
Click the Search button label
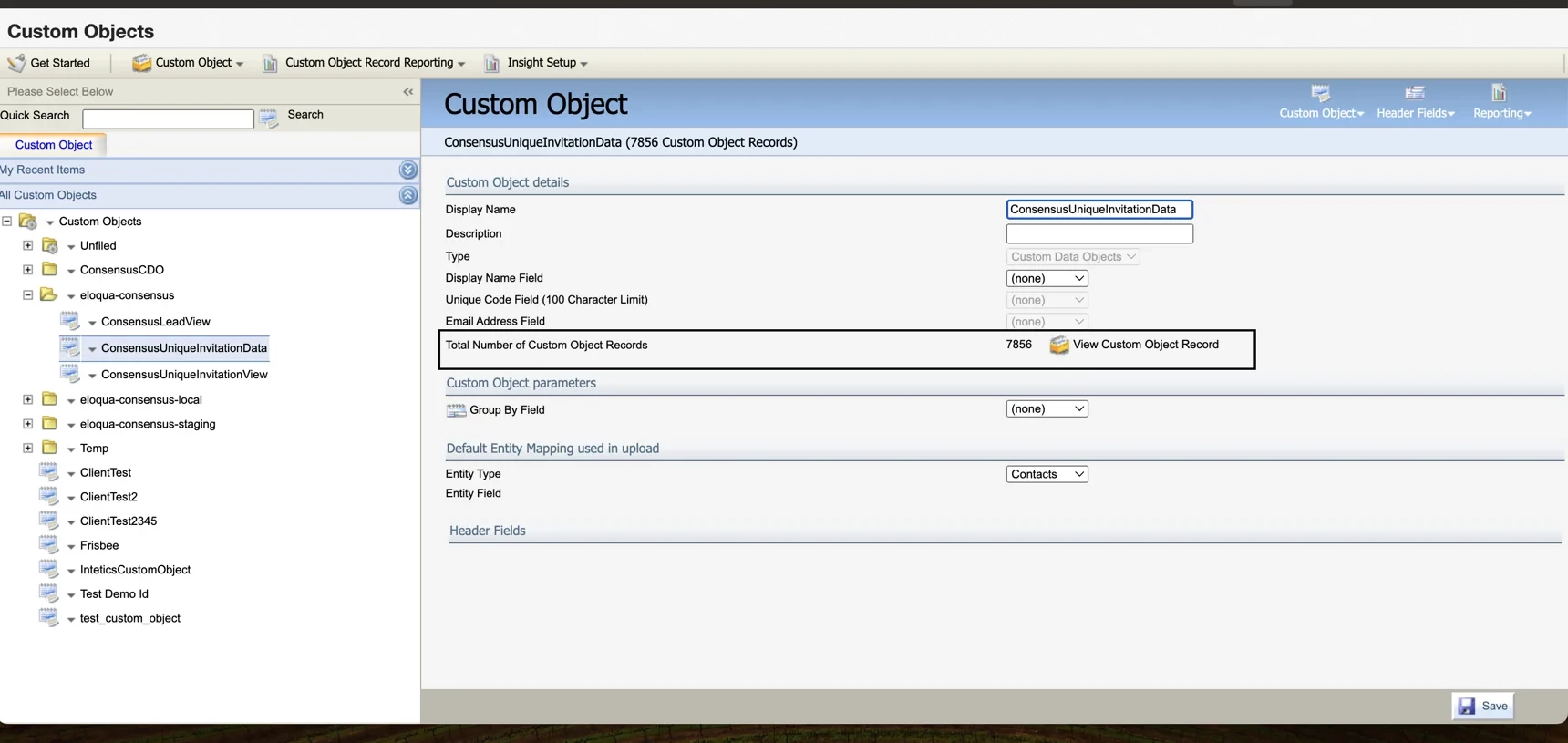(x=305, y=115)
